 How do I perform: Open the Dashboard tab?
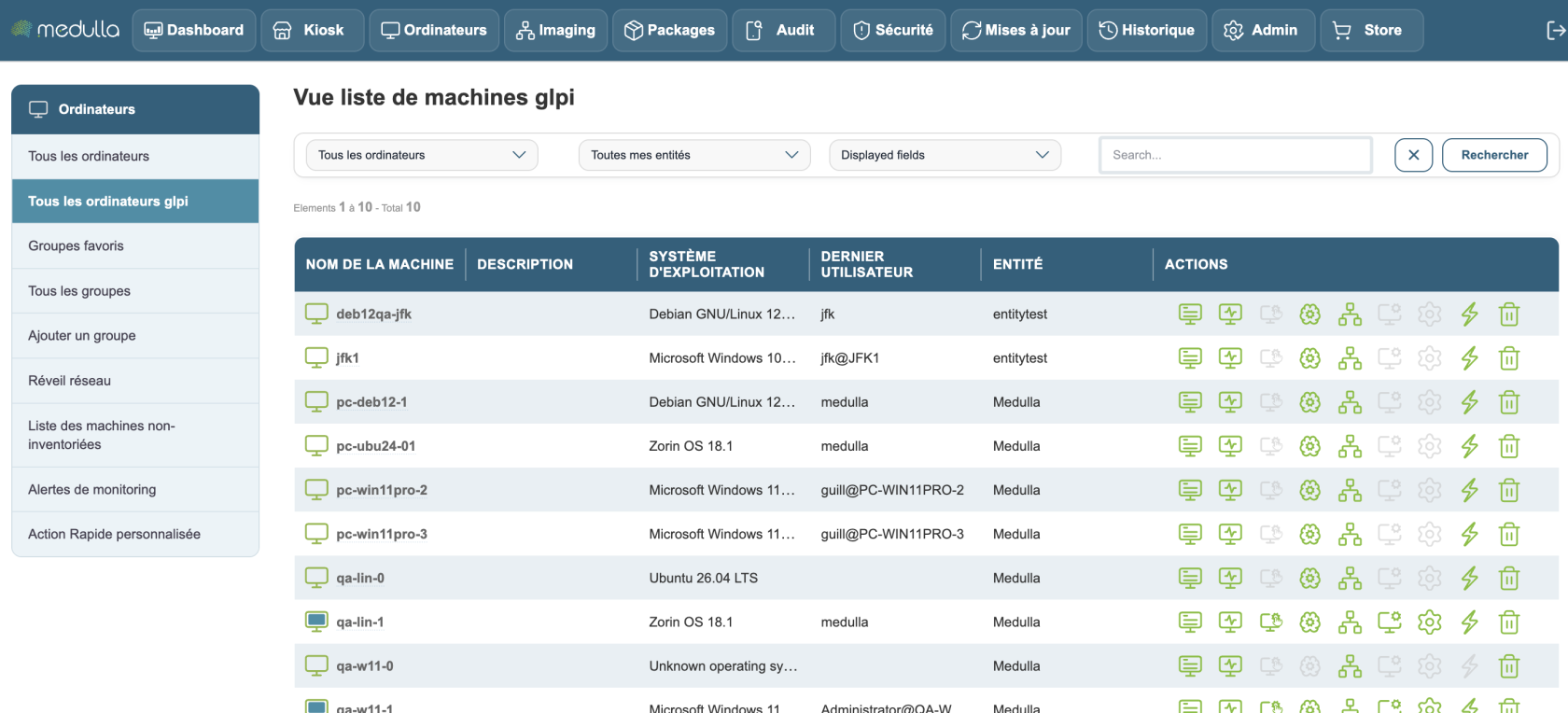point(194,31)
